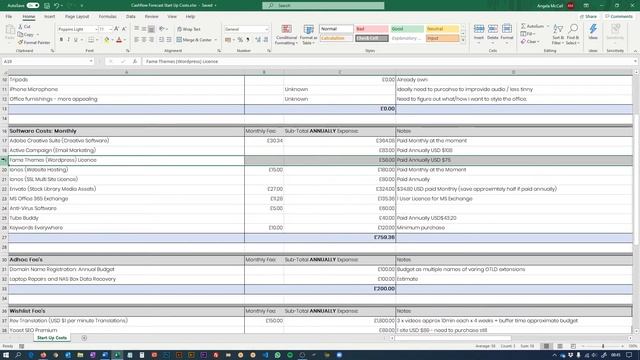
Task: Click the zoom slider in the status bar
Action: coord(603,346)
